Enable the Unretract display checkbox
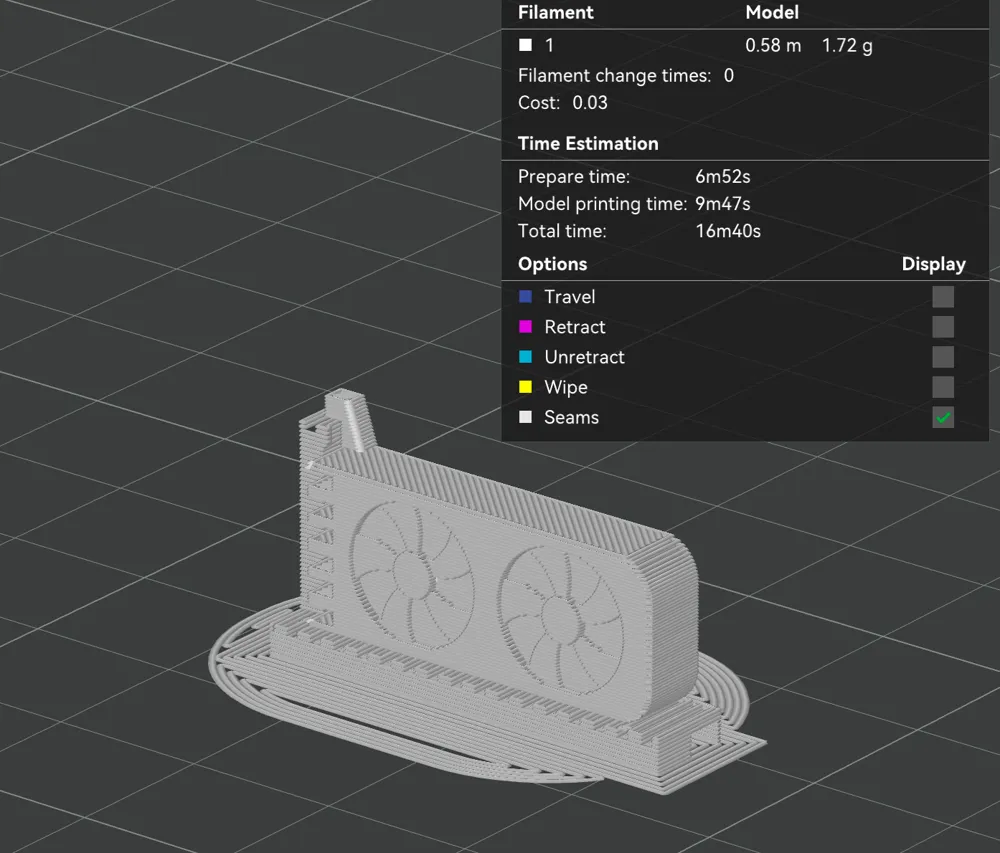Screen dimensions: 1000x853 [x=941, y=356]
